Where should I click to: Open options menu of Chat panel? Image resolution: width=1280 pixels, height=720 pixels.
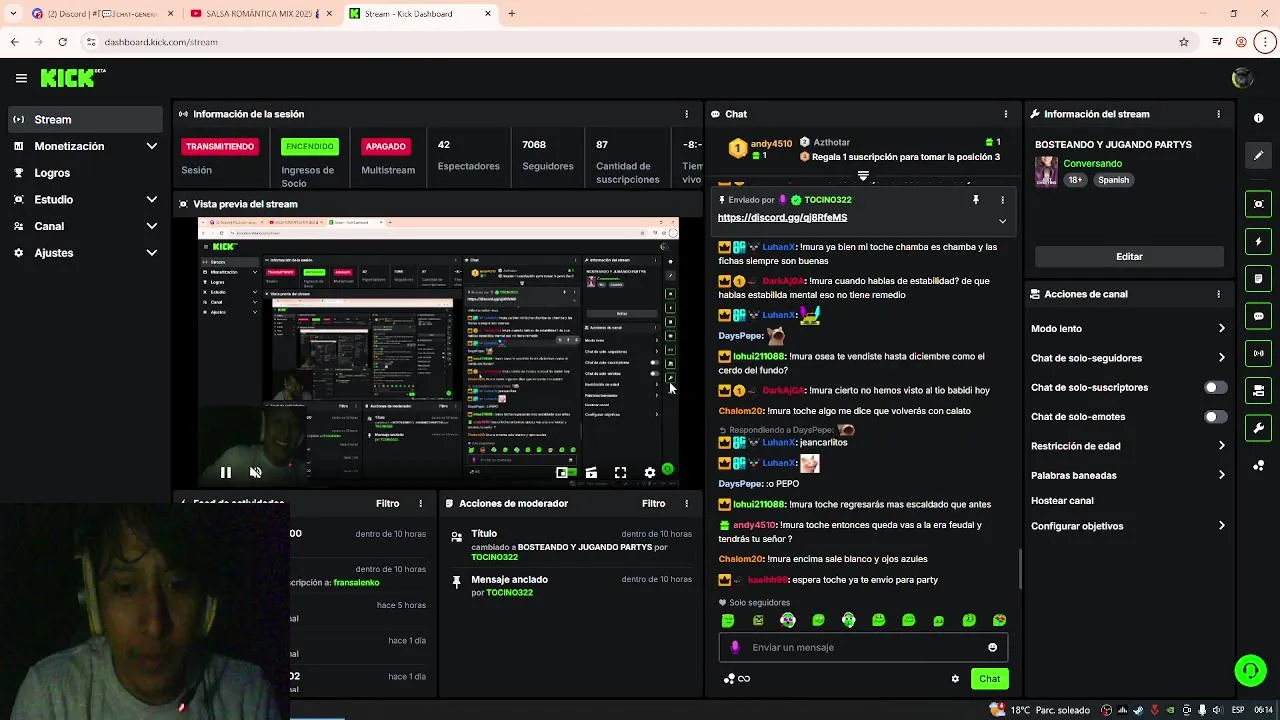(x=1006, y=114)
